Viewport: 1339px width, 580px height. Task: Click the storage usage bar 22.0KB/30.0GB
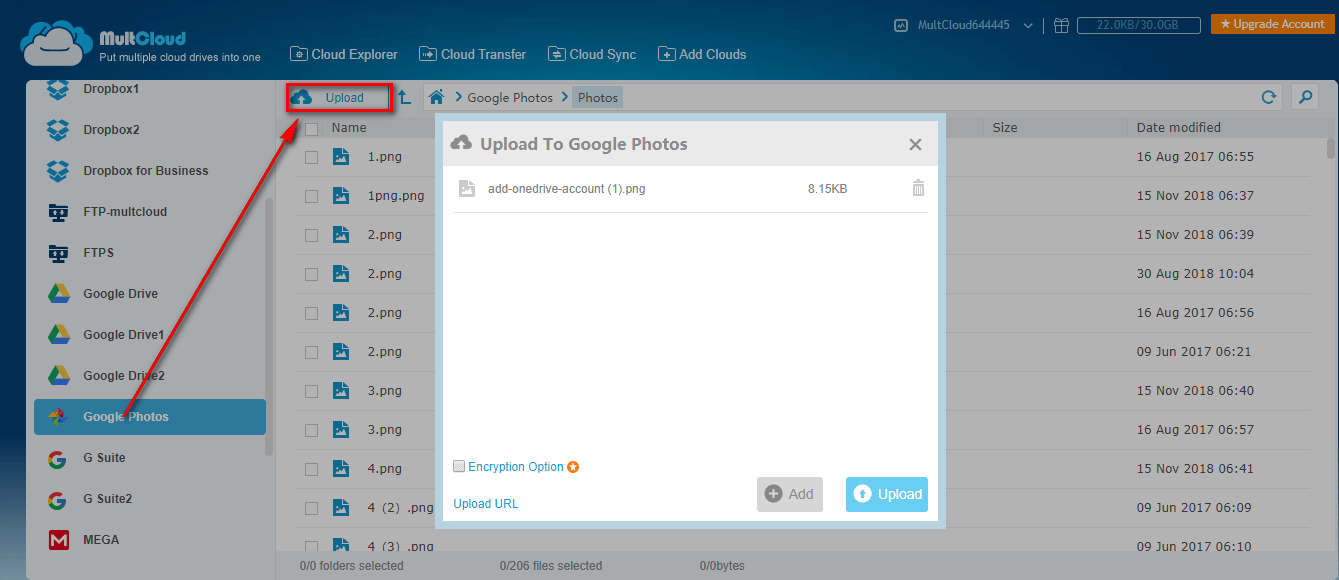(x=1137, y=25)
